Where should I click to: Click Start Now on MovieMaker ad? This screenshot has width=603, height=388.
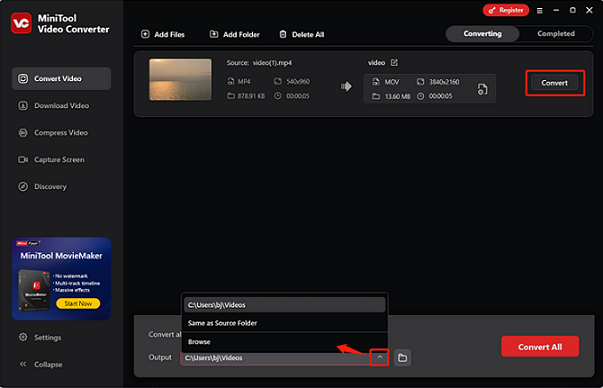pyautogui.click(x=78, y=303)
